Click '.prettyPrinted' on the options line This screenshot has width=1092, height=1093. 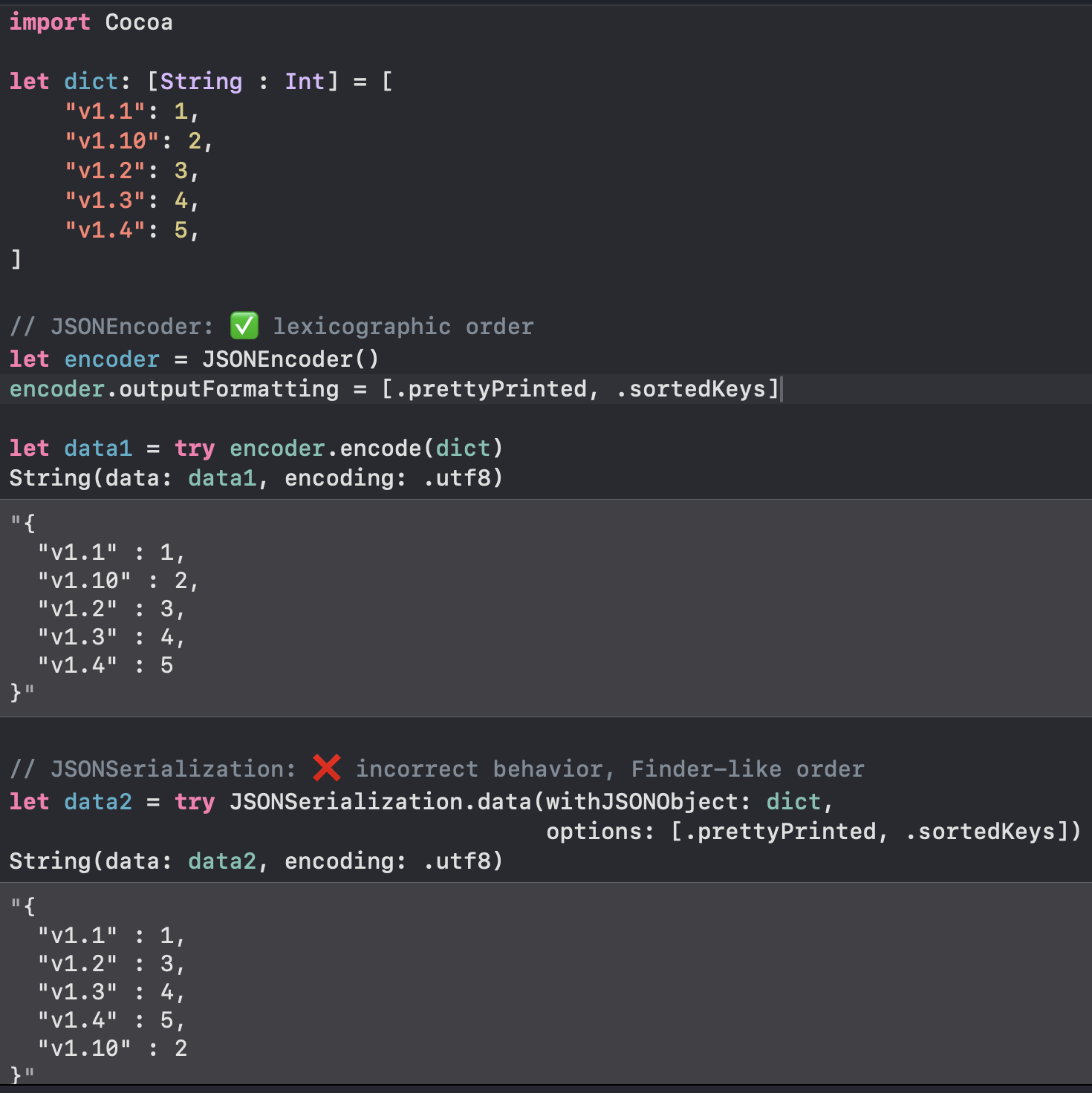tap(780, 832)
